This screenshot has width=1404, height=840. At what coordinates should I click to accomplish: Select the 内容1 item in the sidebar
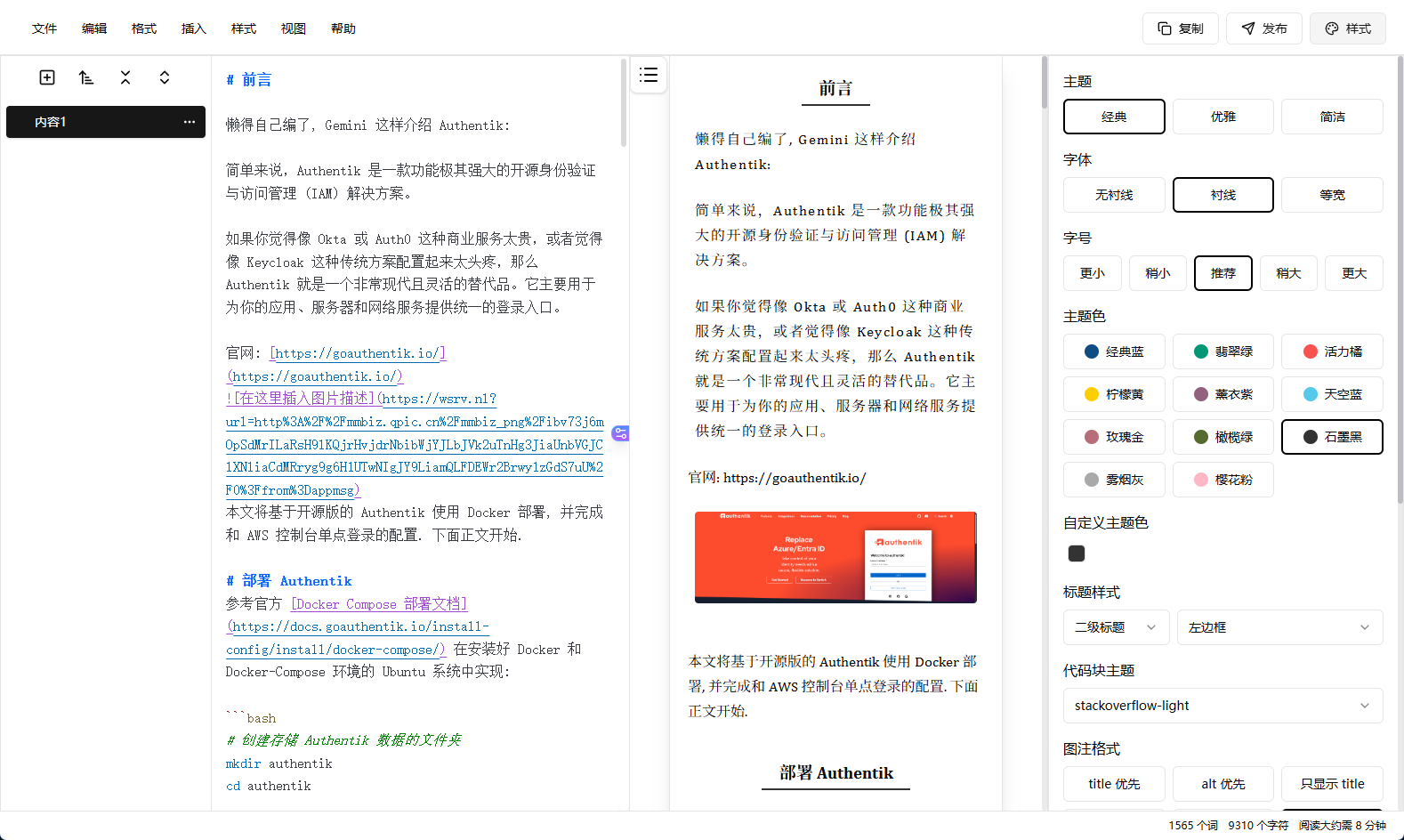click(x=106, y=122)
